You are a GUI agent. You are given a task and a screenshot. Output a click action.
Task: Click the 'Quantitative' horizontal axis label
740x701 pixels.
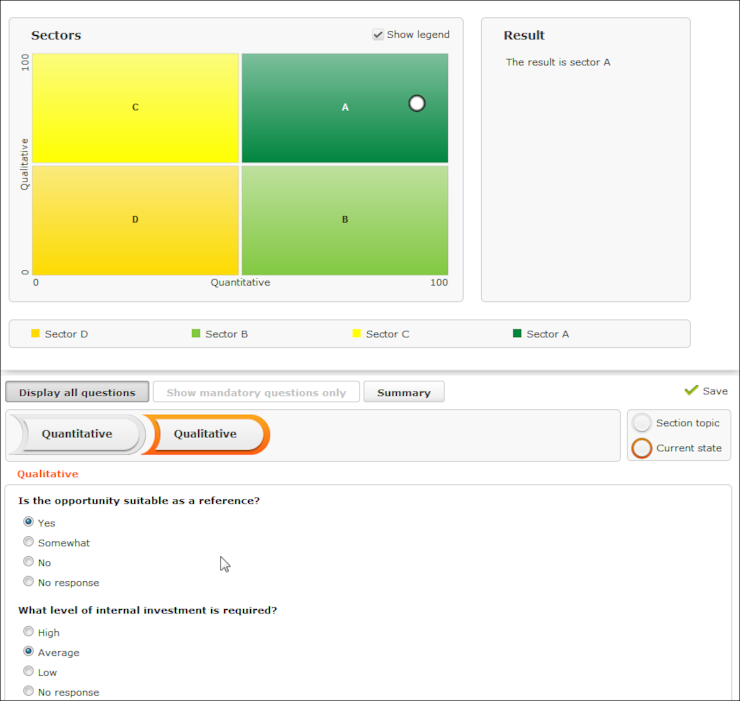240,282
